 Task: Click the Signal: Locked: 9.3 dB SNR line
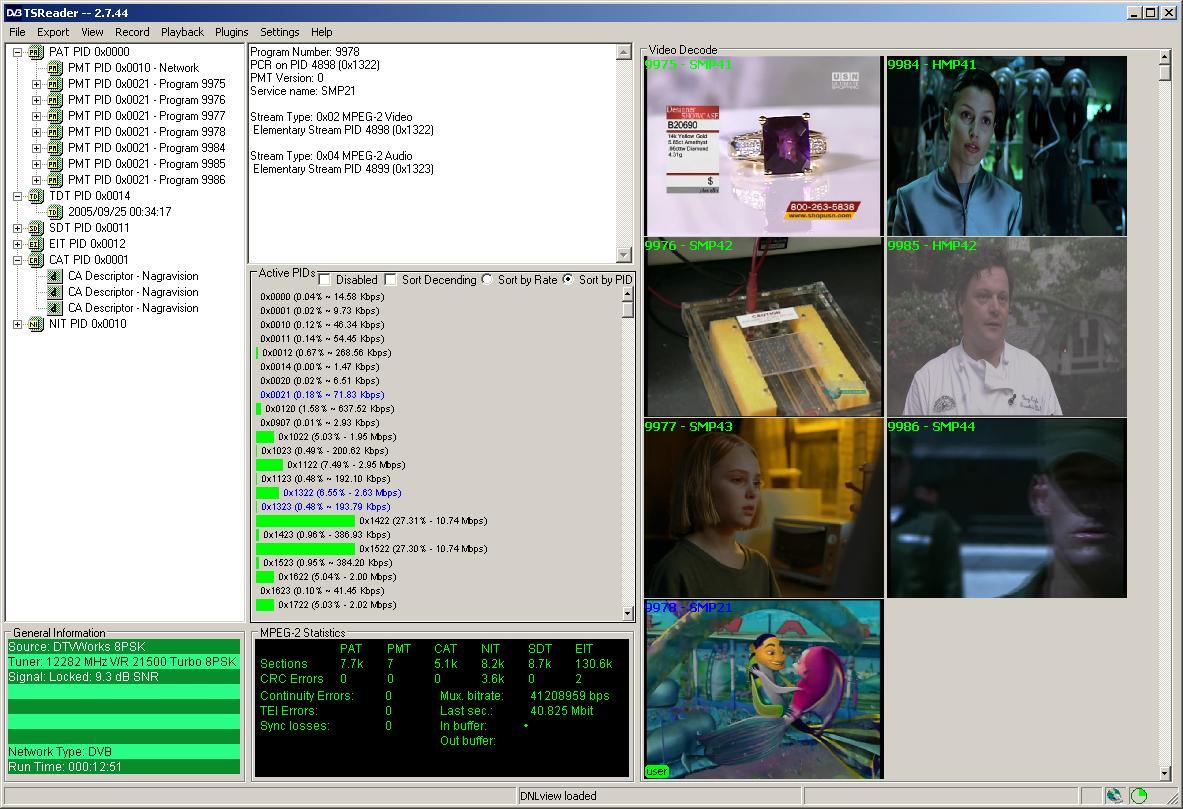pyautogui.click(x=124, y=677)
